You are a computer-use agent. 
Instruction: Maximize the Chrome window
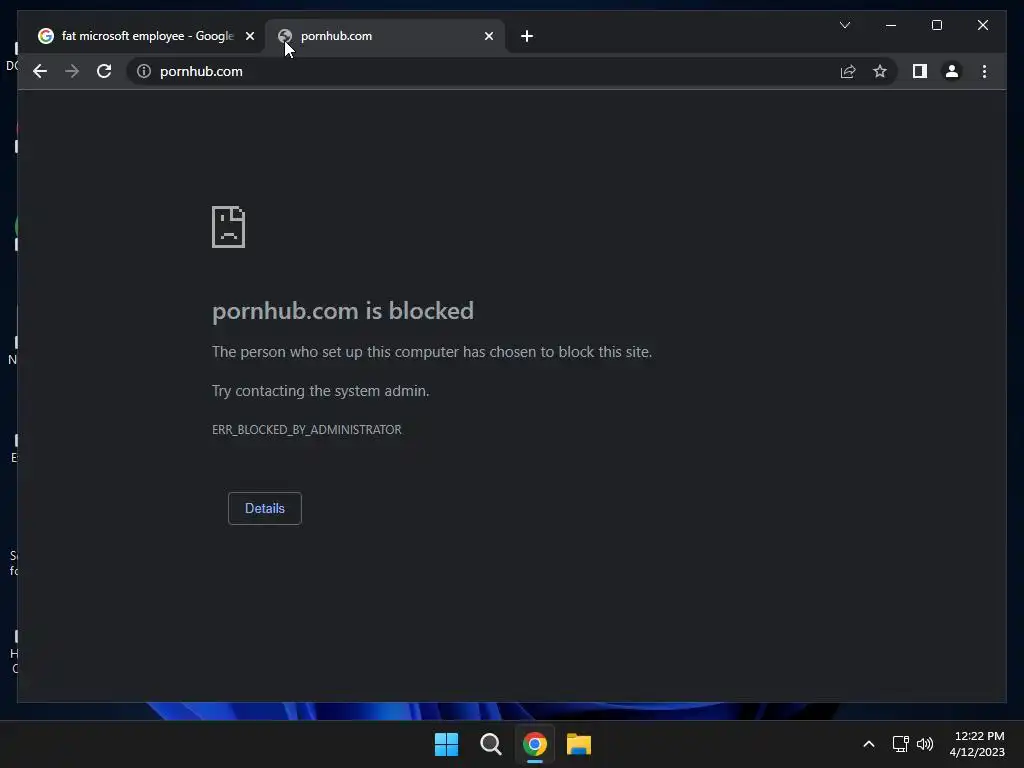pyautogui.click(x=936, y=25)
